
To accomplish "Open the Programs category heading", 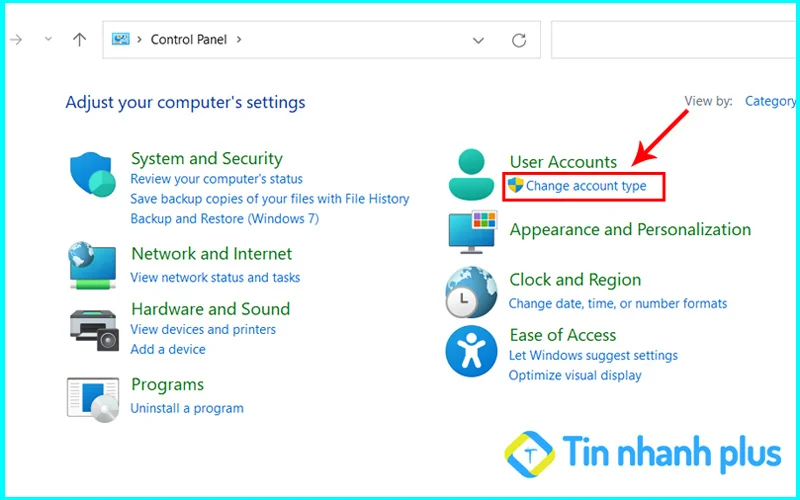I will (x=167, y=384).
